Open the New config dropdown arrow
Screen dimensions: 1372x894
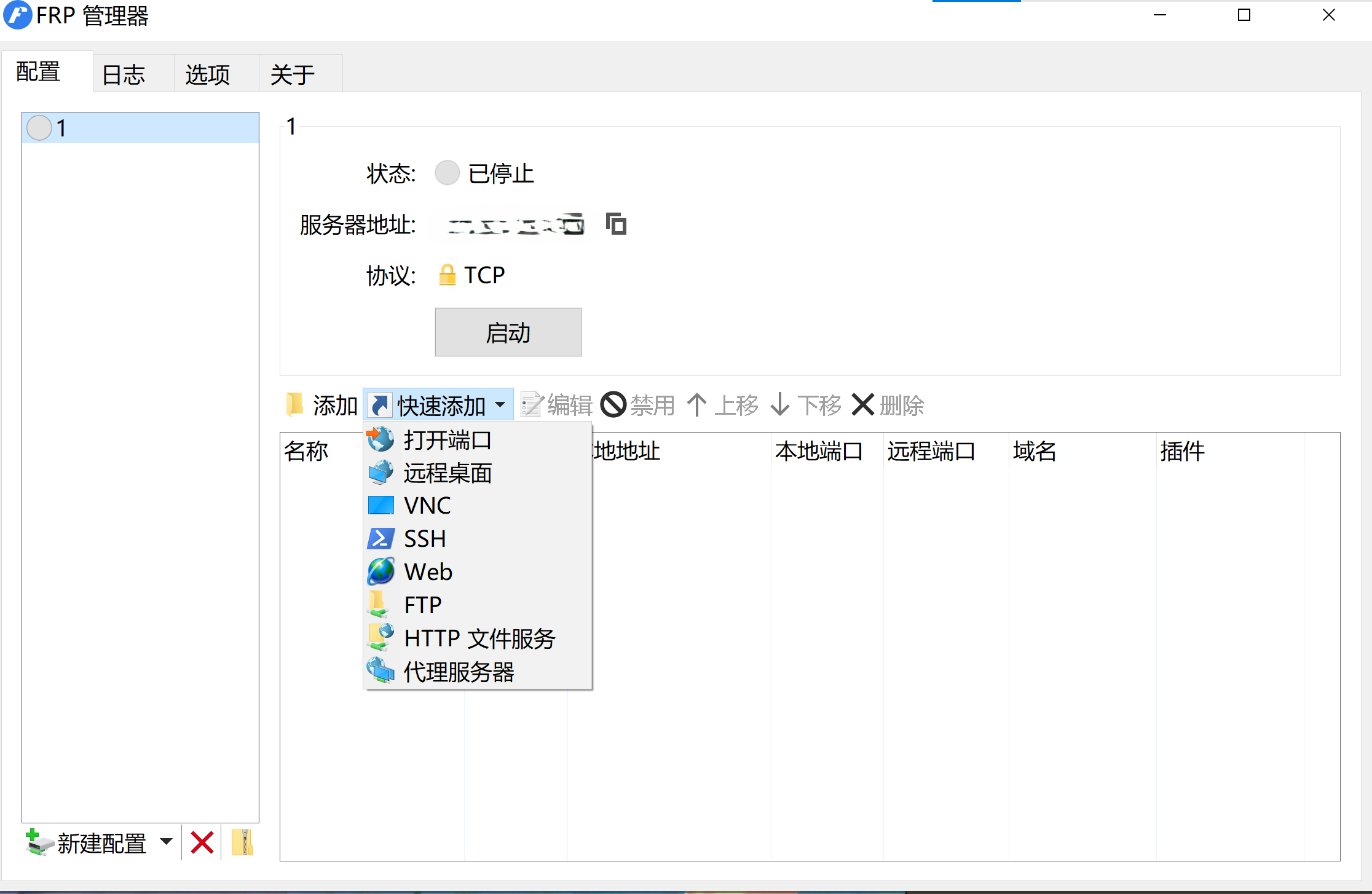pos(166,842)
